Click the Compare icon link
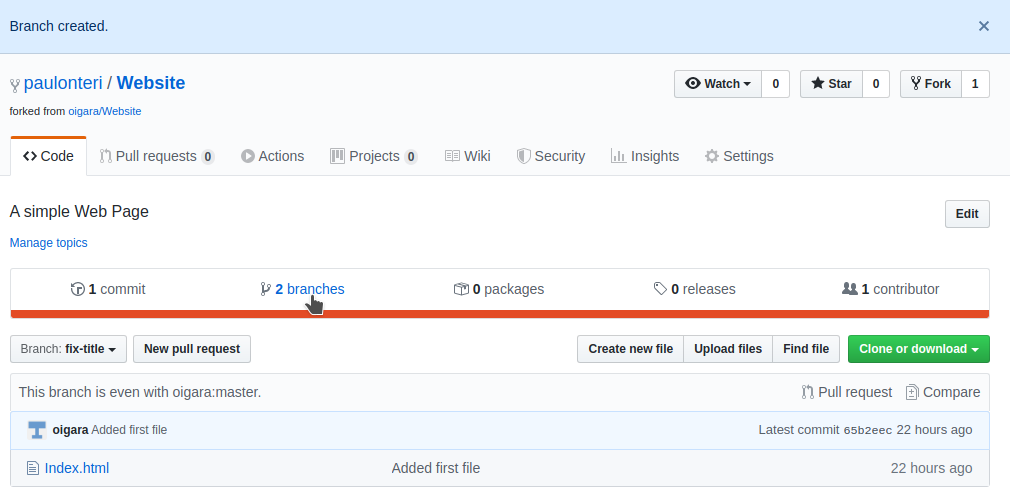Viewport: 1010px width, 501px height. 912,392
